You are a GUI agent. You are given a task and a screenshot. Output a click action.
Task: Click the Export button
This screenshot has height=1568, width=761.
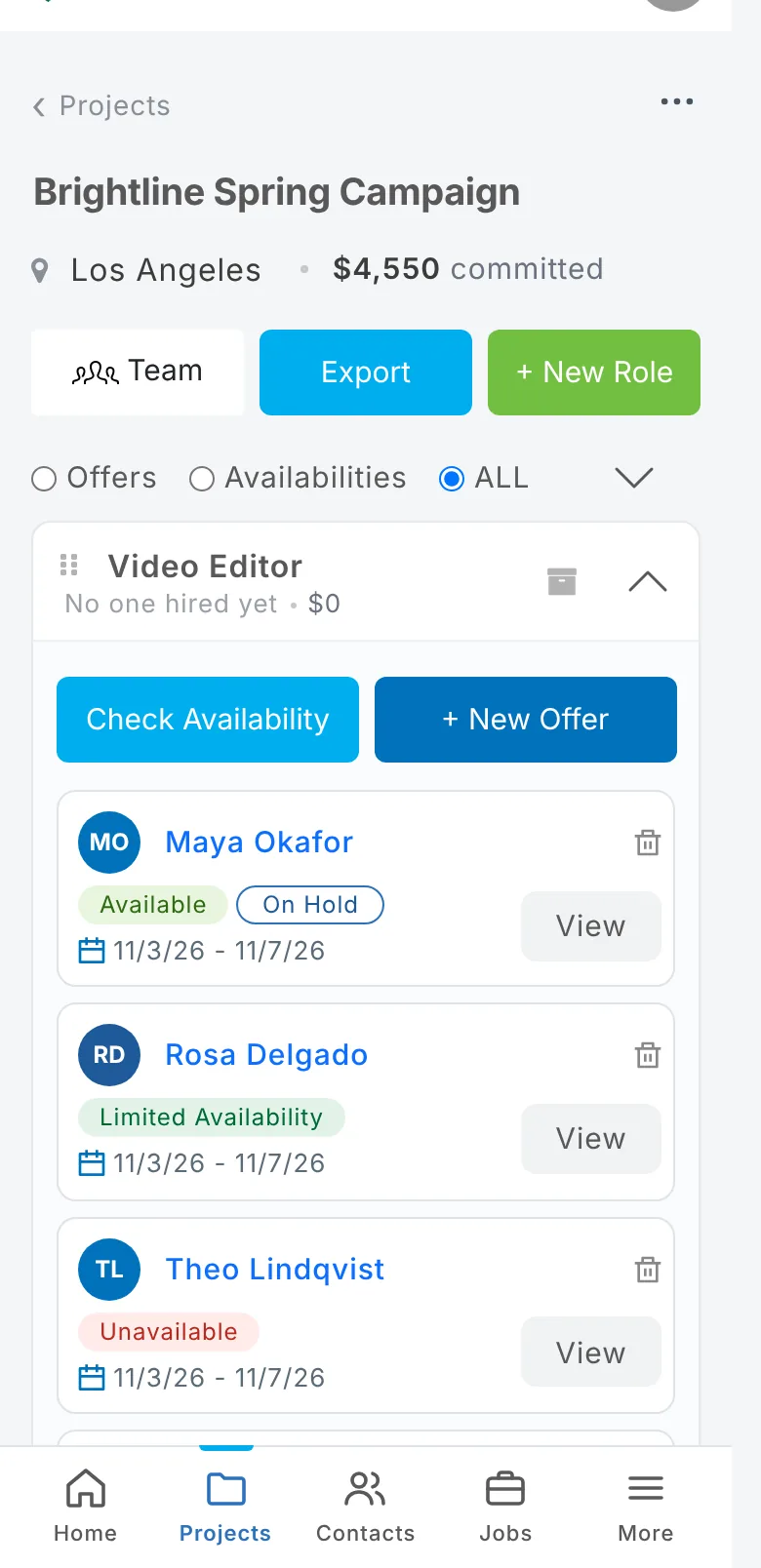pyautogui.click(x=366, y=372)
